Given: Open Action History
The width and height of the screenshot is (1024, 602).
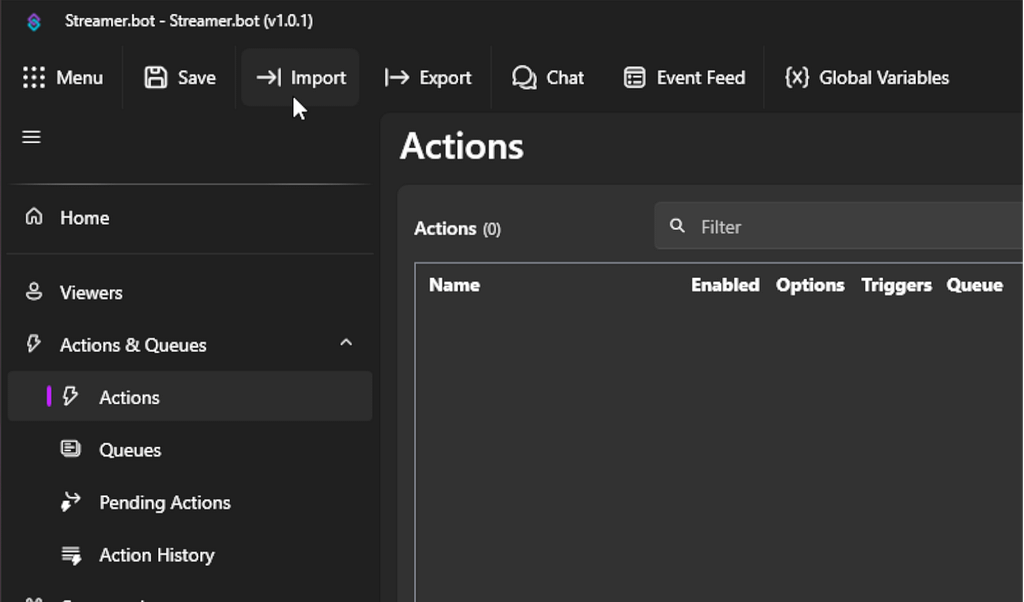Looking at the screenshot, I should (x=156, y=555).
